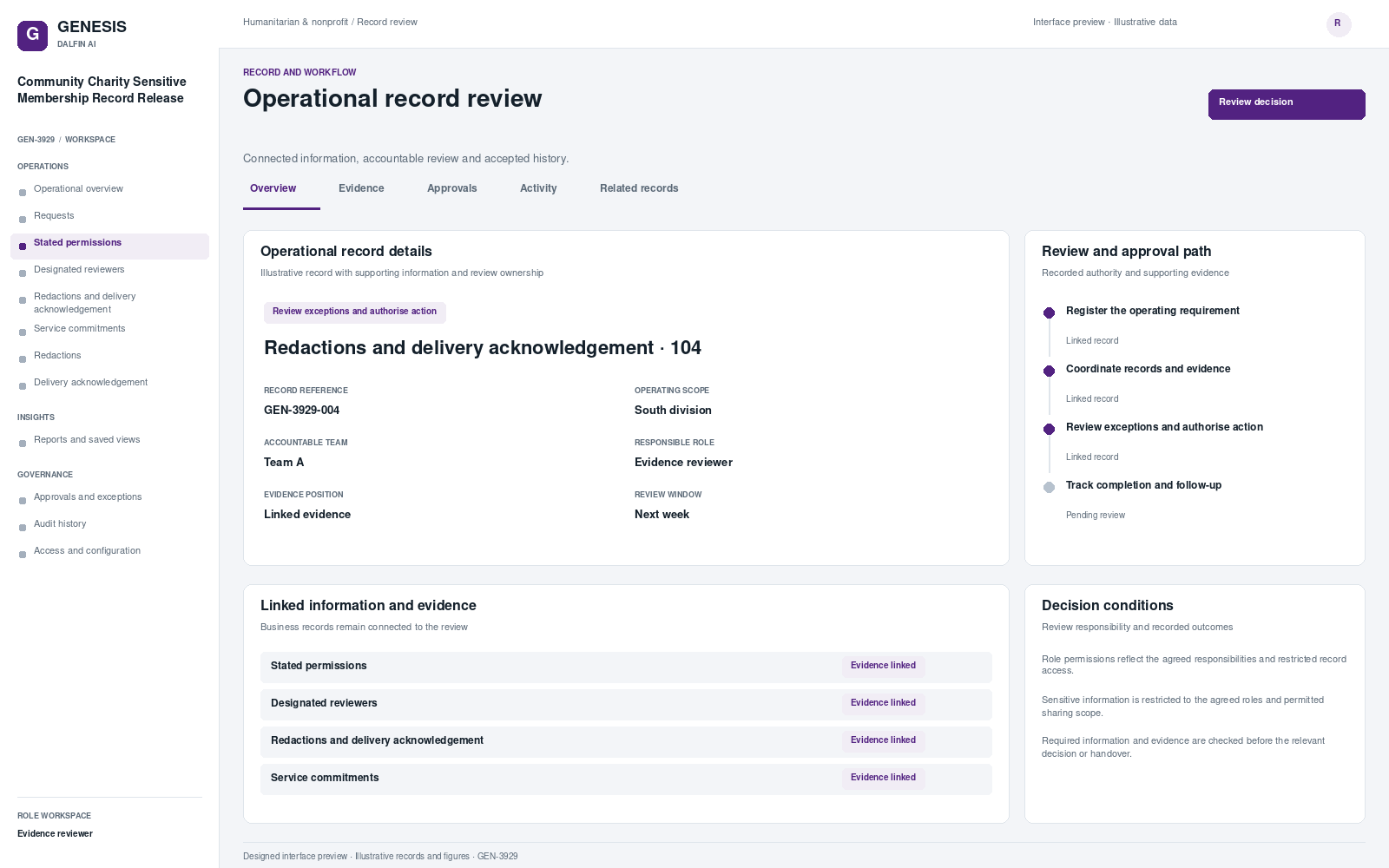Click Humanitarian & nonprofit breadcrumb
This screenshot has width=1389, height=868.
coord(295,23)
